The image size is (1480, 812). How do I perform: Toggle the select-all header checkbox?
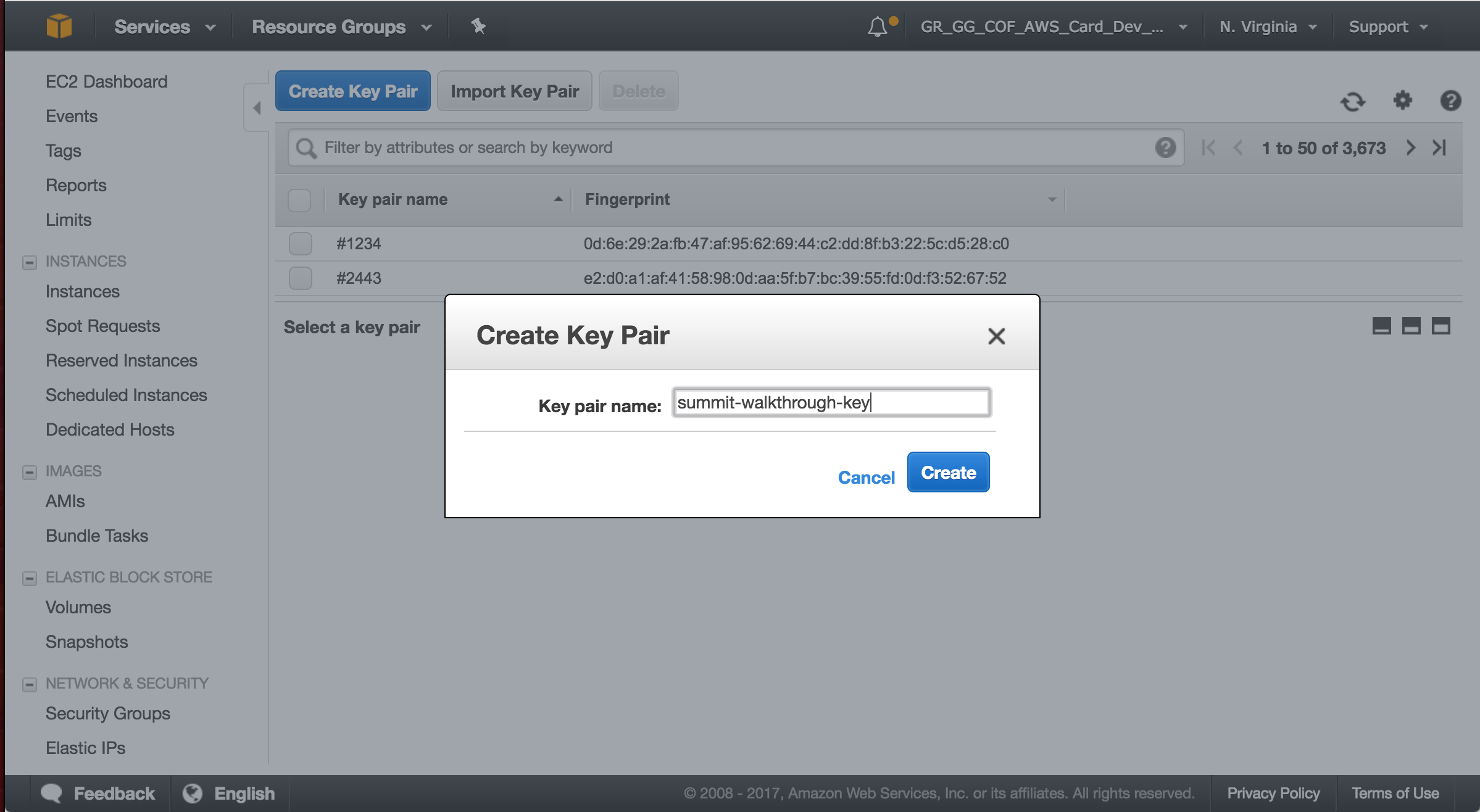tap(299, 200)
